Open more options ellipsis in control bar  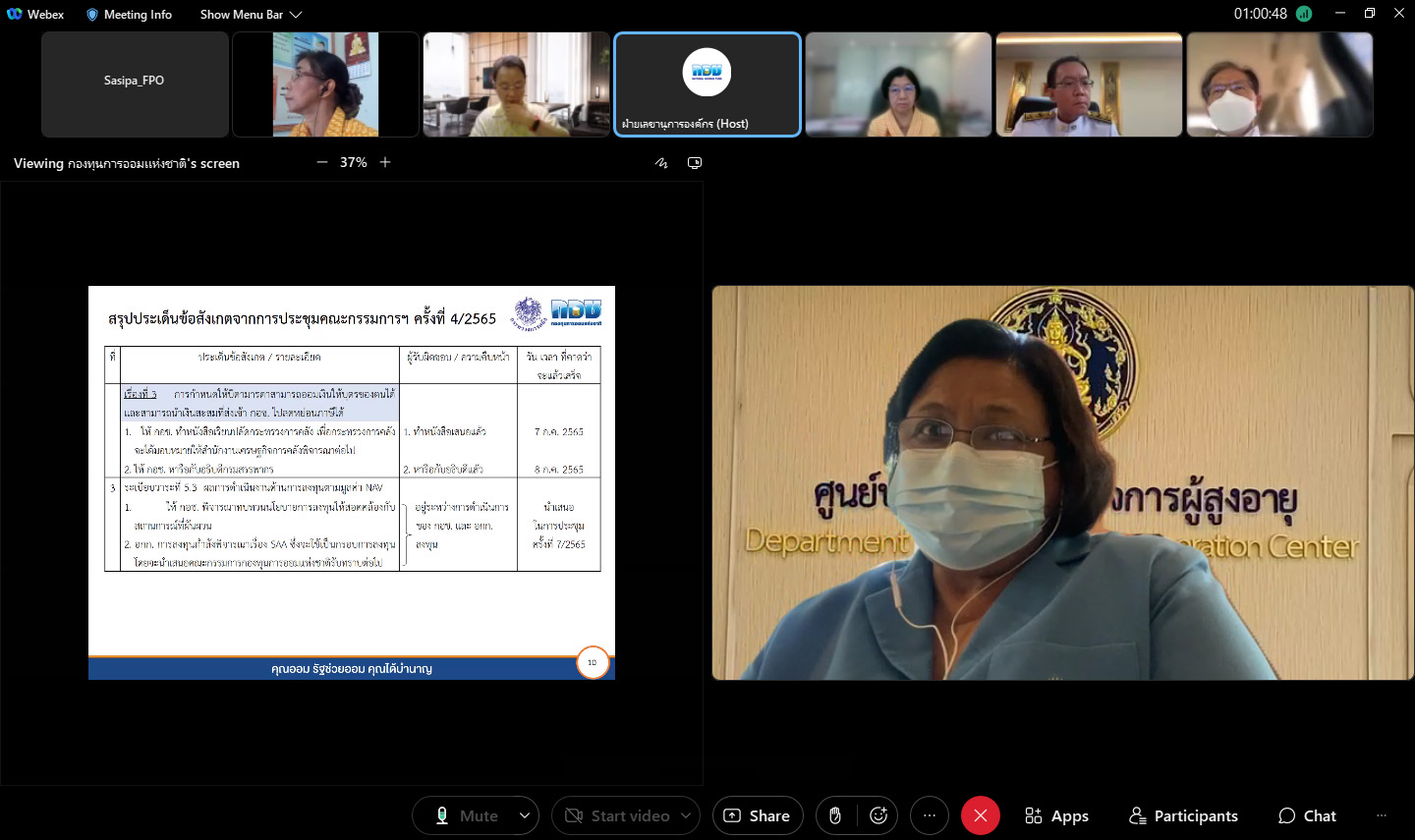pyautogui.click(x=930, y=815)
